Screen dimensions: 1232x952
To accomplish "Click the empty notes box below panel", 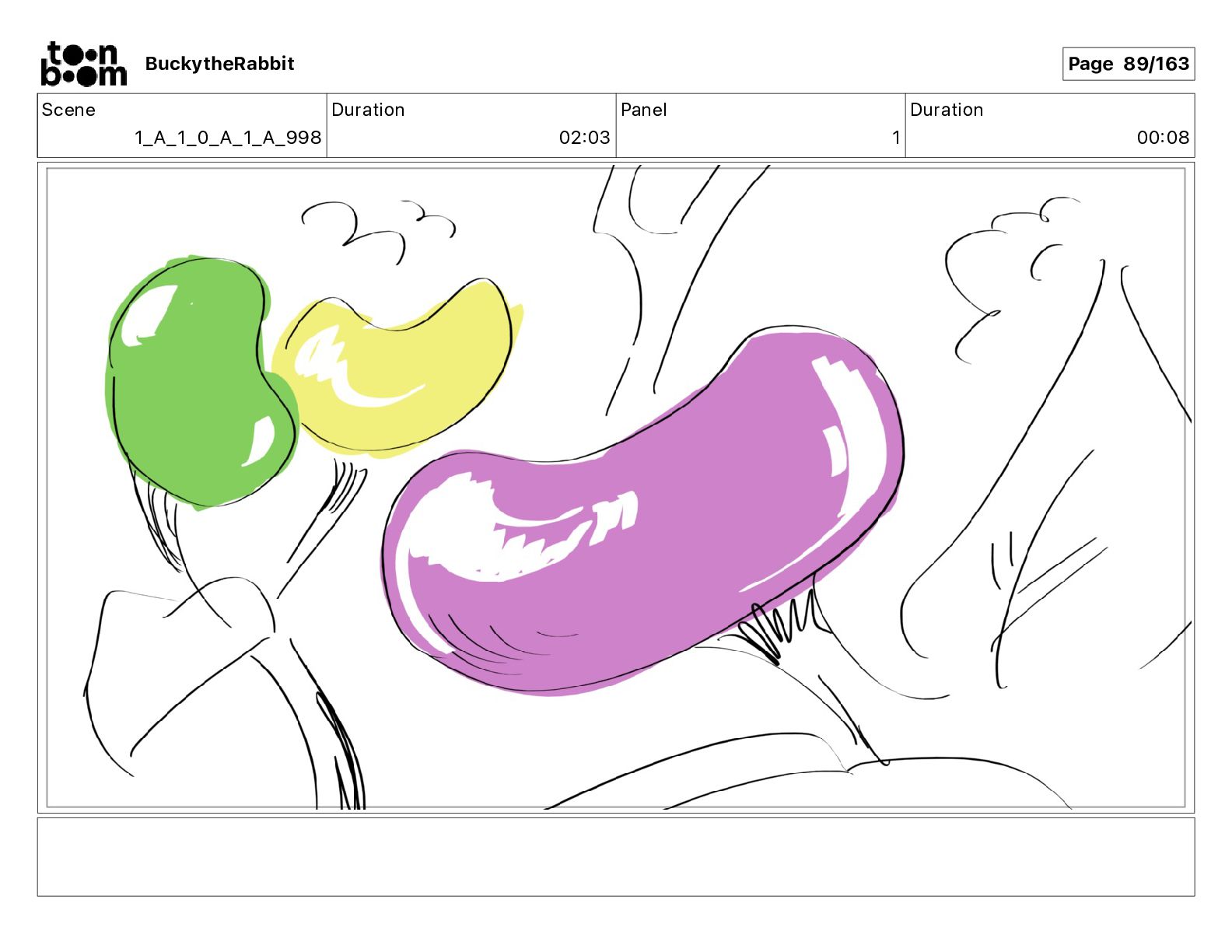I will tap(616, 856).
